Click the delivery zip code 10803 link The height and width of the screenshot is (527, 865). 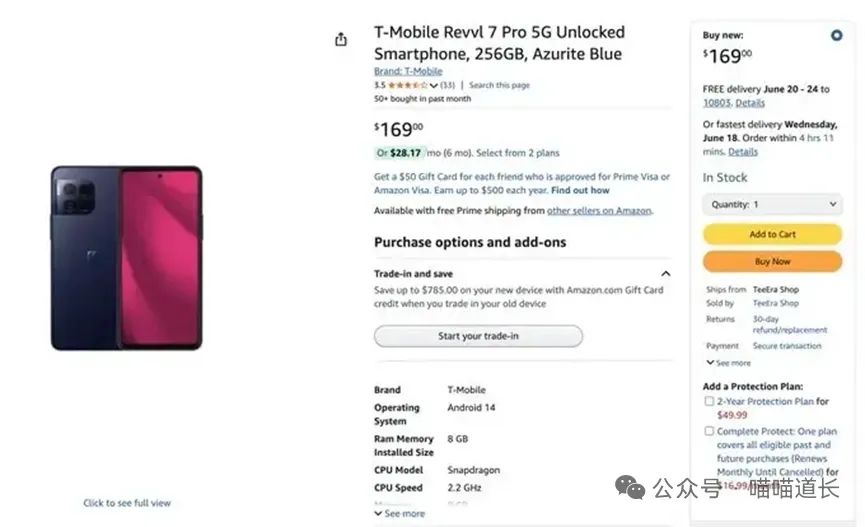717,103
